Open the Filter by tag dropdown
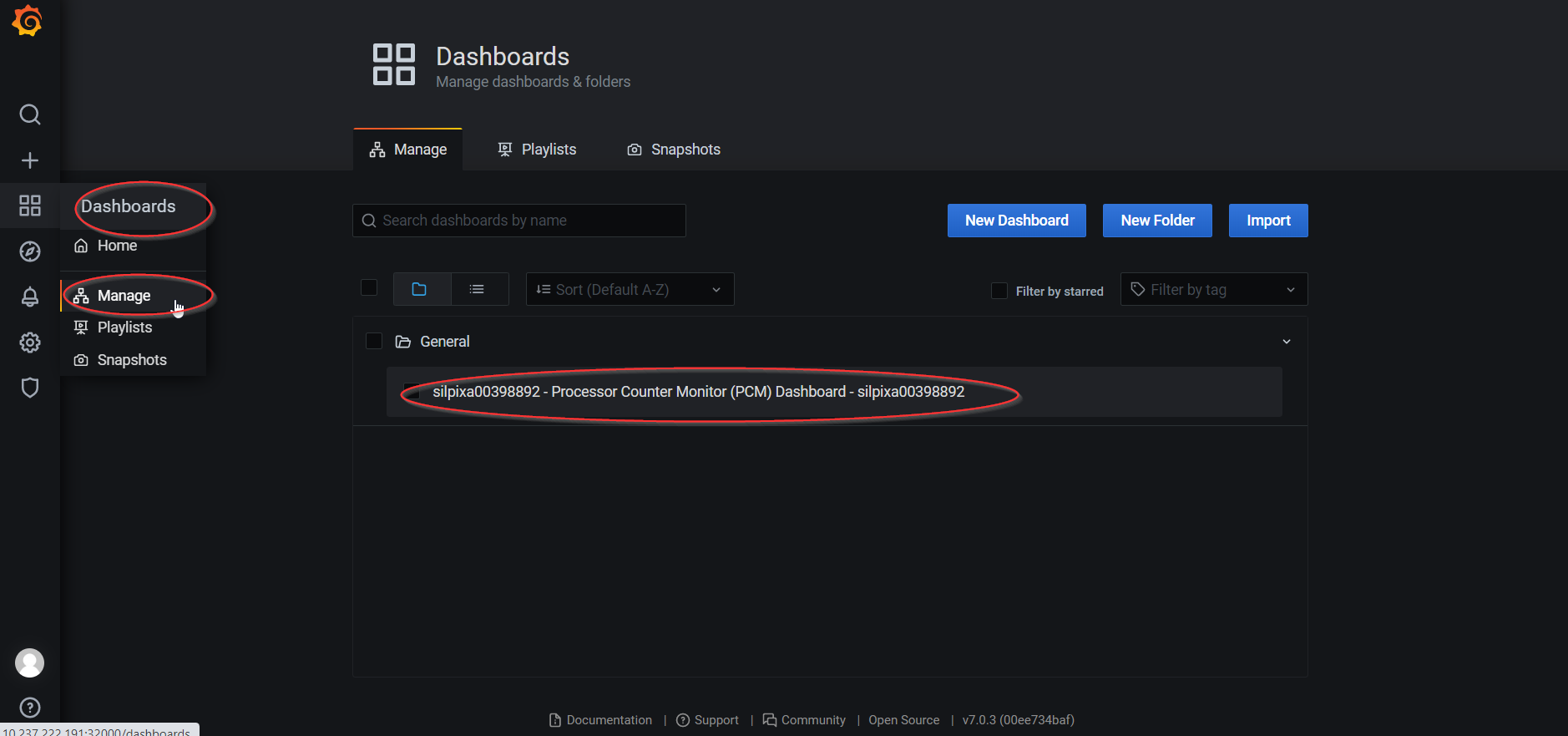 (1214, 289)
